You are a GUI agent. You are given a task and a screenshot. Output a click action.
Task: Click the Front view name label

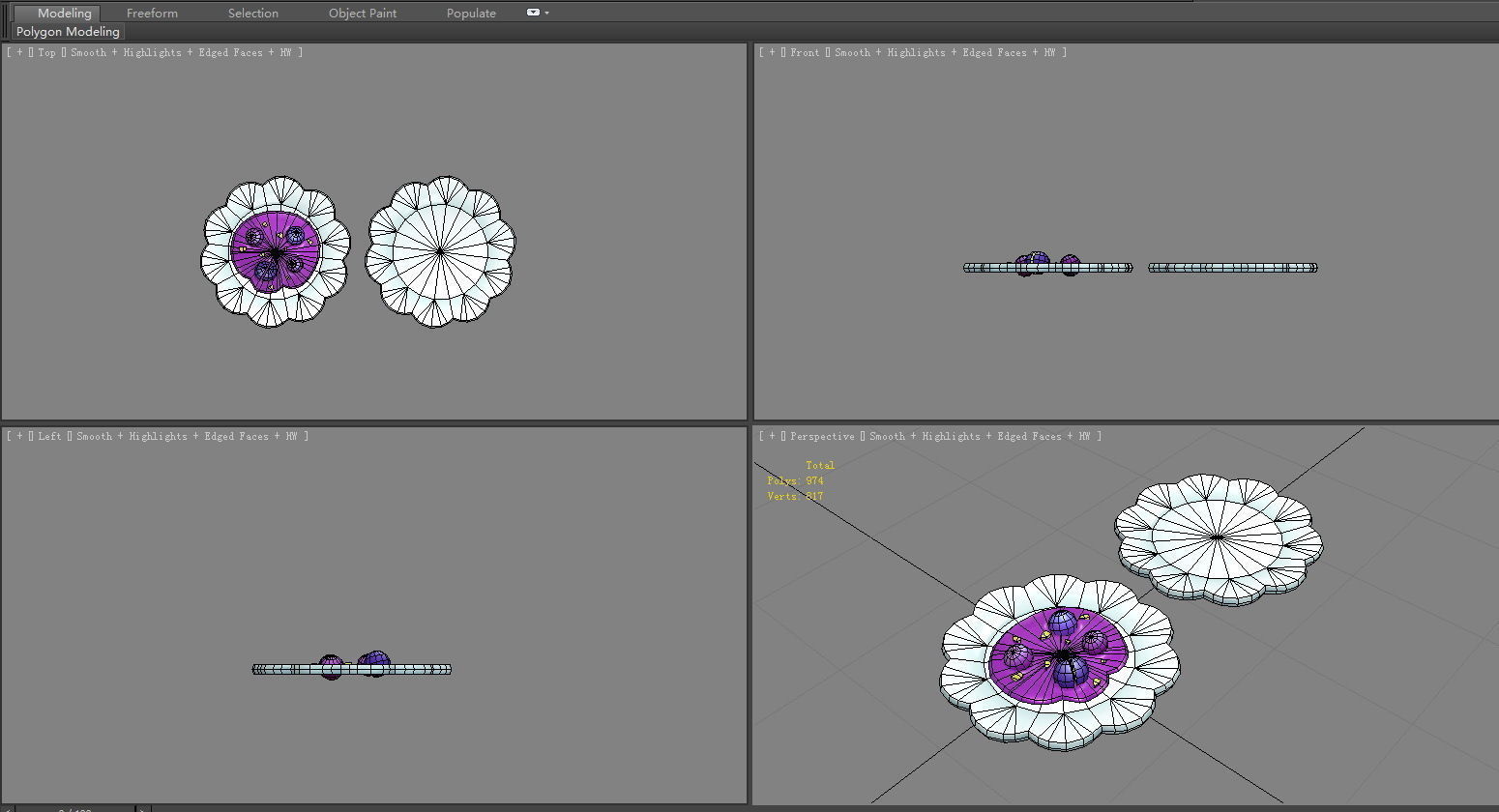[805, 52]
